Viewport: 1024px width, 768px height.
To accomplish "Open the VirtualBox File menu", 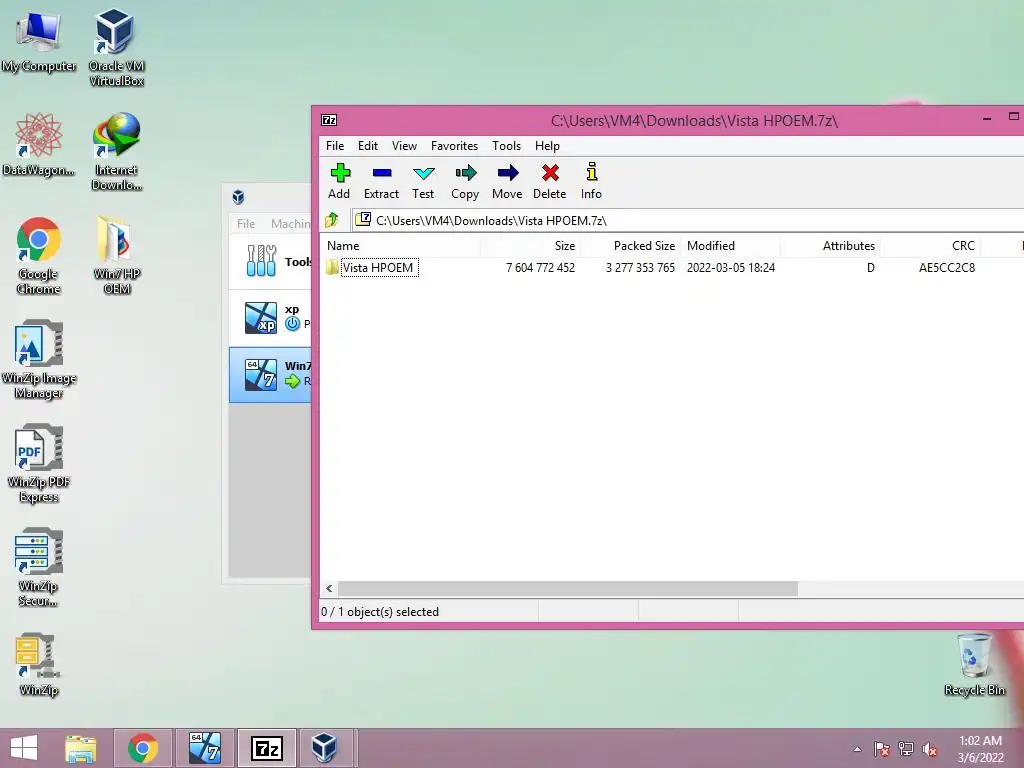I will (x=246, y=223).
